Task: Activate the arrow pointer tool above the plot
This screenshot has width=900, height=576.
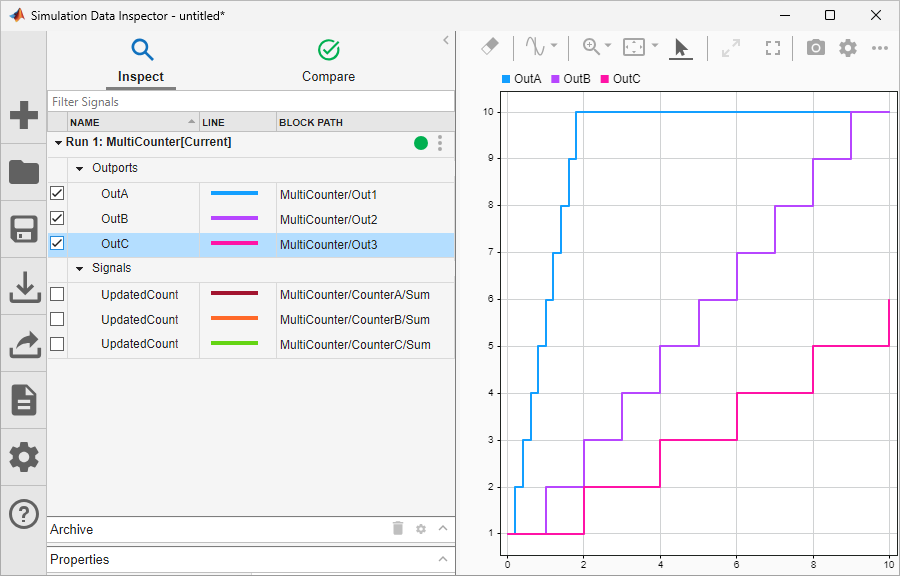Action: pos(681,47)
